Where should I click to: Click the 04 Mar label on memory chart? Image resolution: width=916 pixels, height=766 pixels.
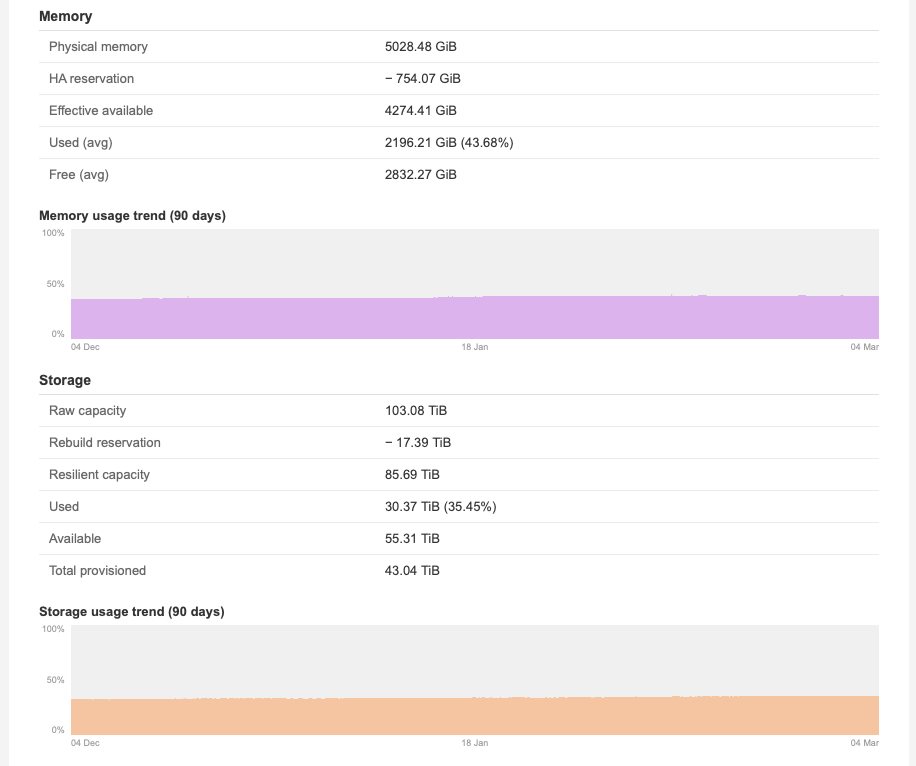click(864, 347)
